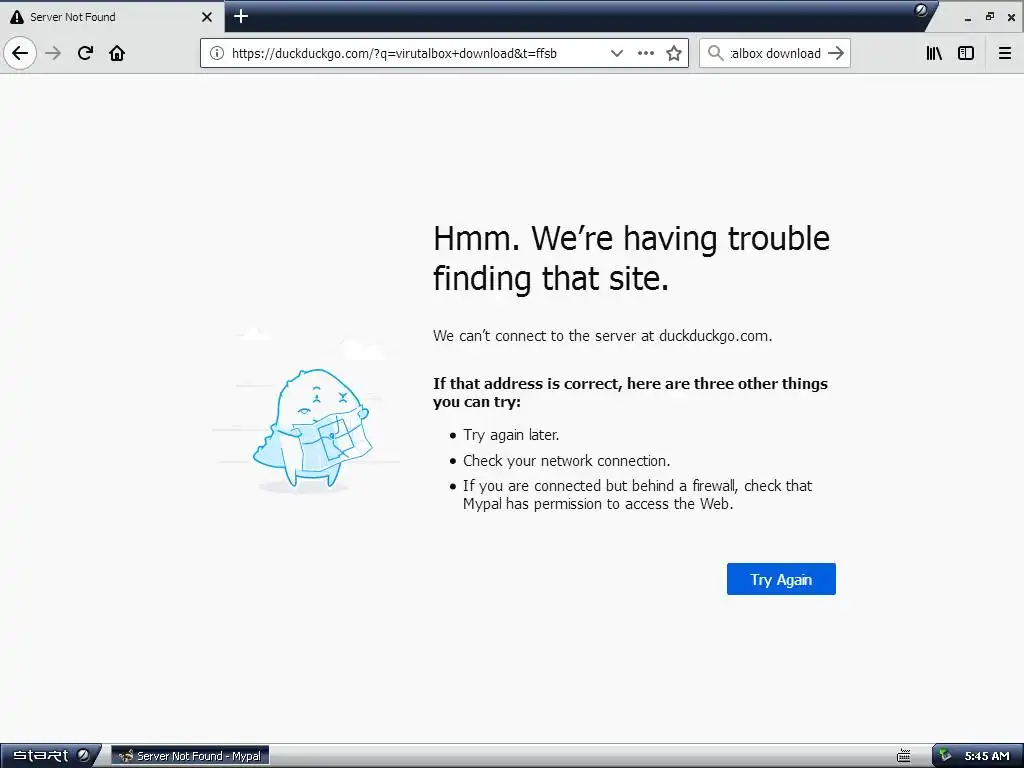
Task: Click "We can't connect to the server" text
Action: (x=602, y=336)
